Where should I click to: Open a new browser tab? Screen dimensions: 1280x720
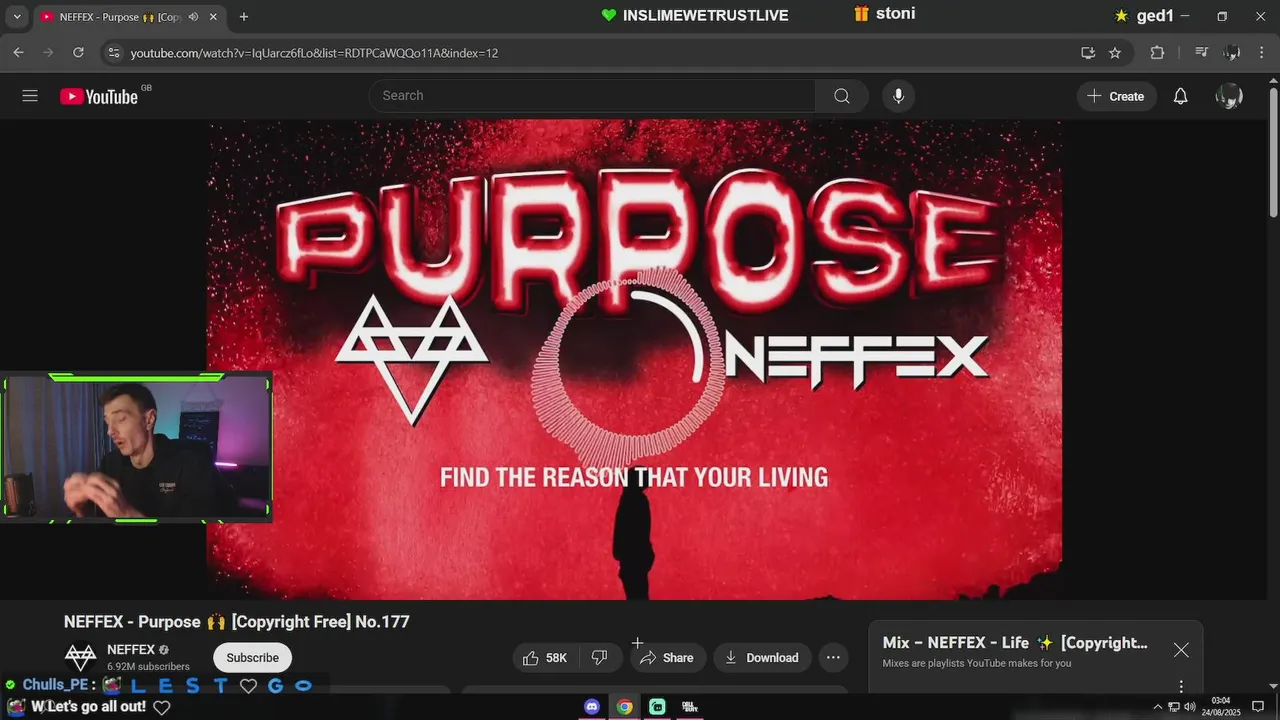pos(243,17)
